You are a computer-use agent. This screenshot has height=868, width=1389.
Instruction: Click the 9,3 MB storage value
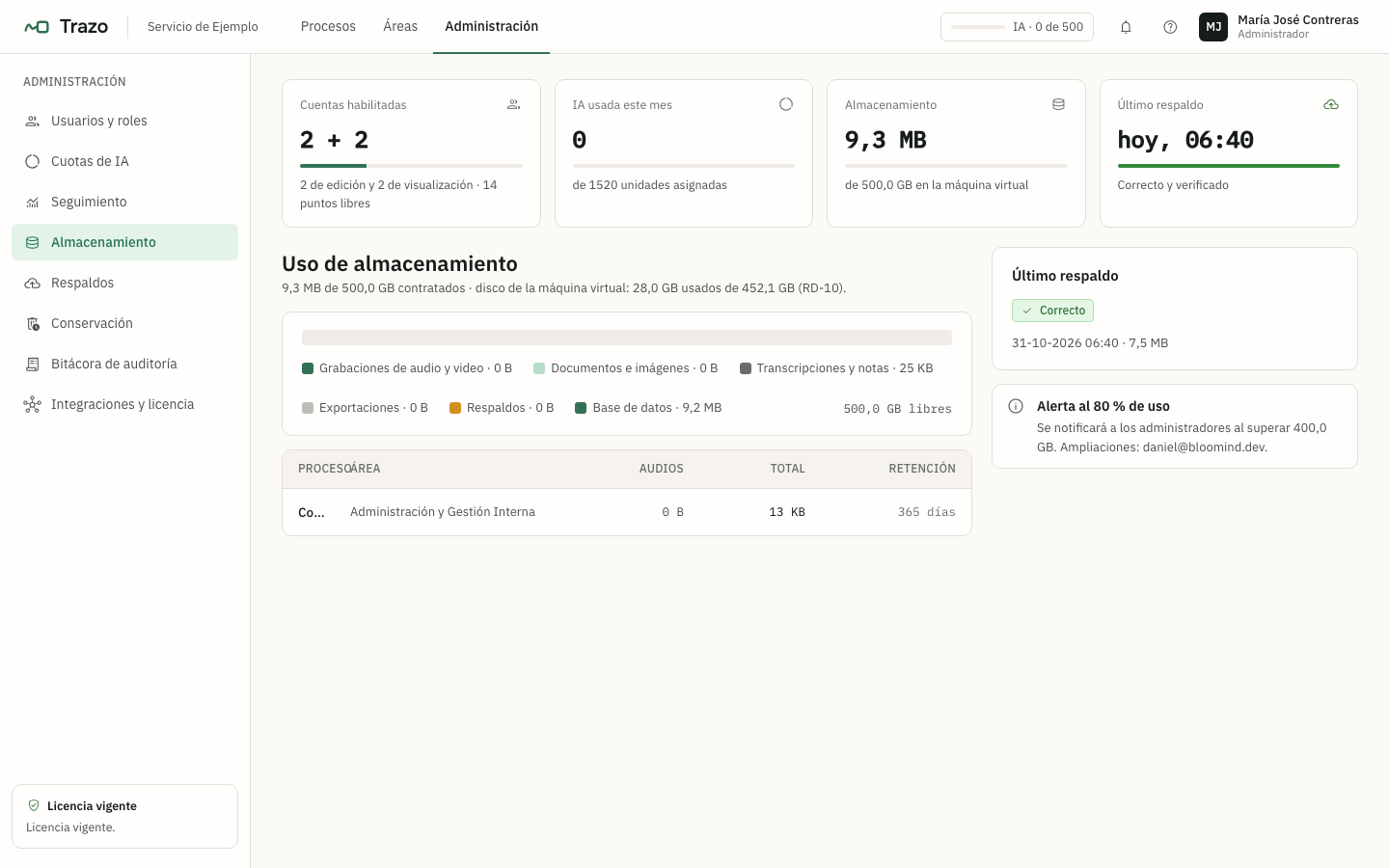point(885,140)
